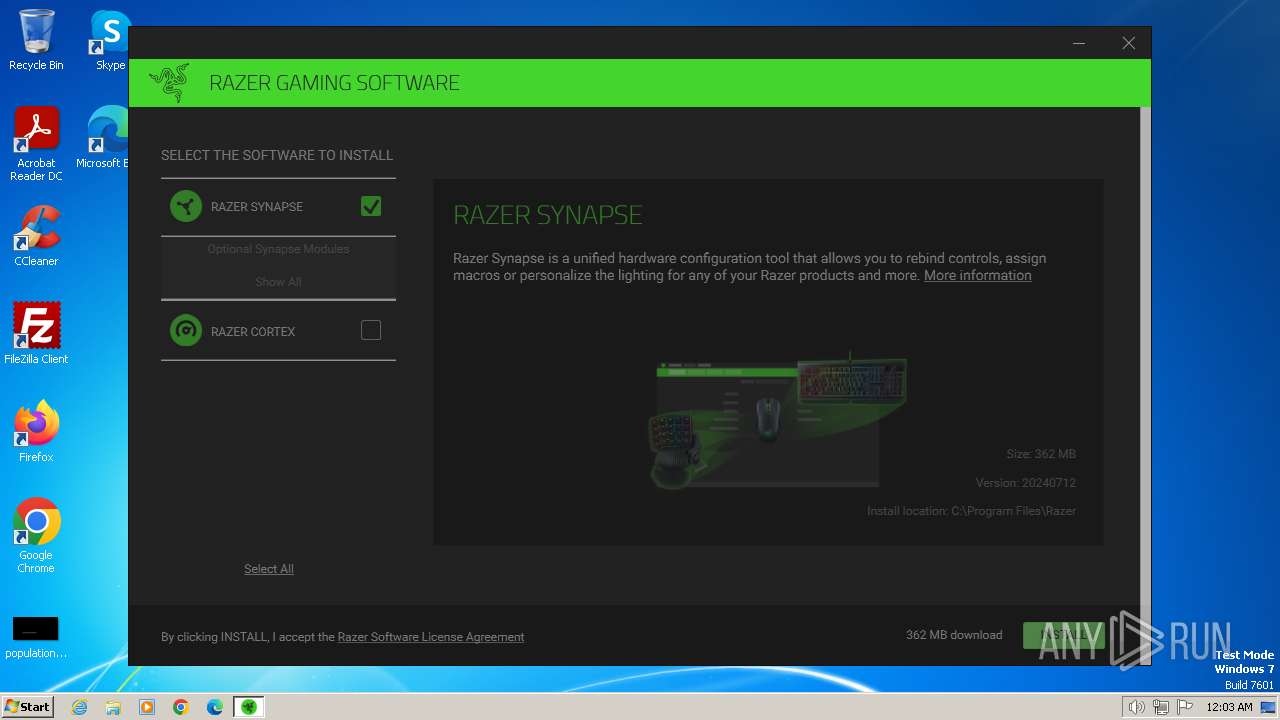Open Windows Media Player from taskbar
This screenshot has width=1280, height=720.
(147, 707)
